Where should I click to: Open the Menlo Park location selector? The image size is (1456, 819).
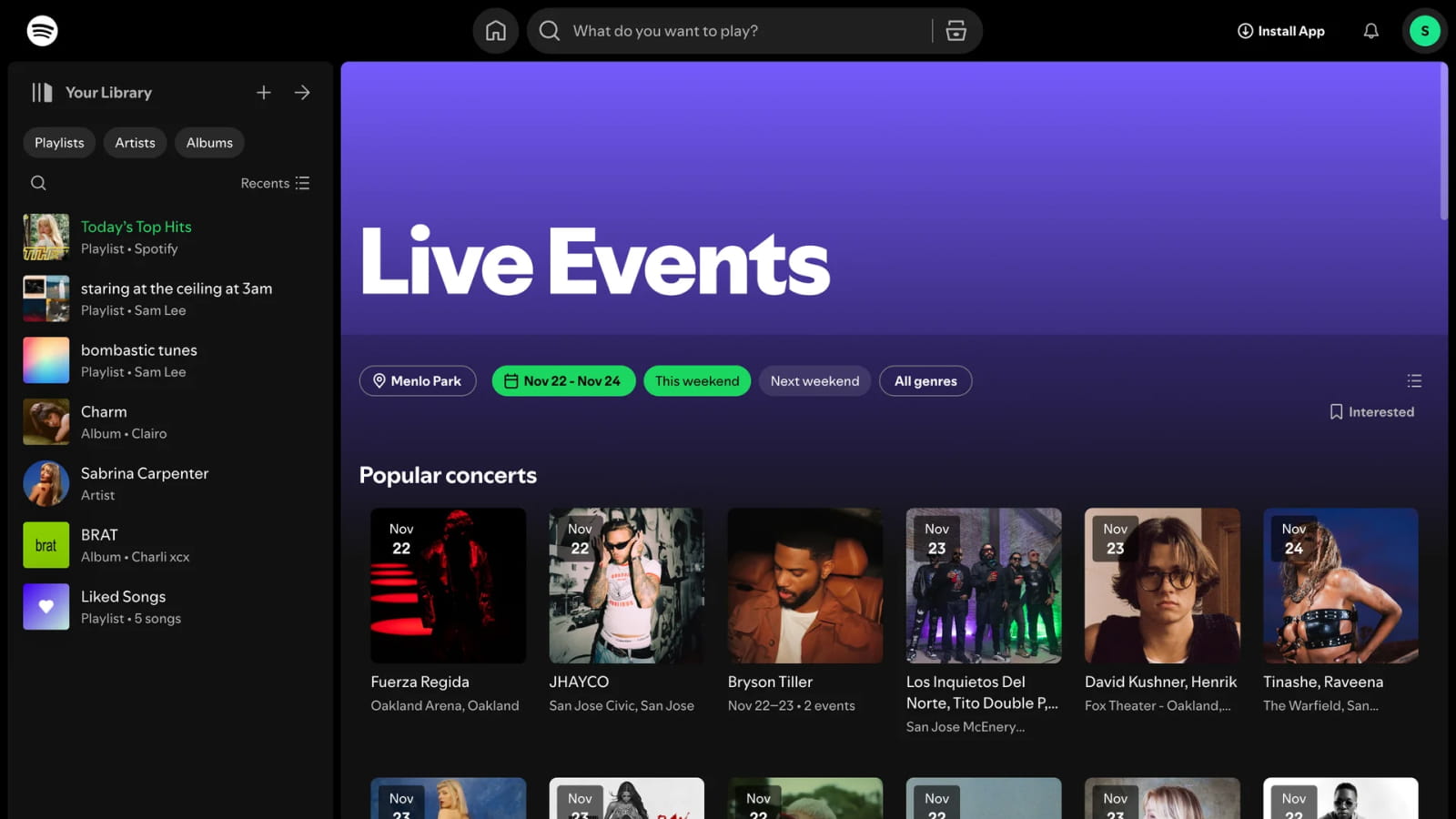pos(418,380)
